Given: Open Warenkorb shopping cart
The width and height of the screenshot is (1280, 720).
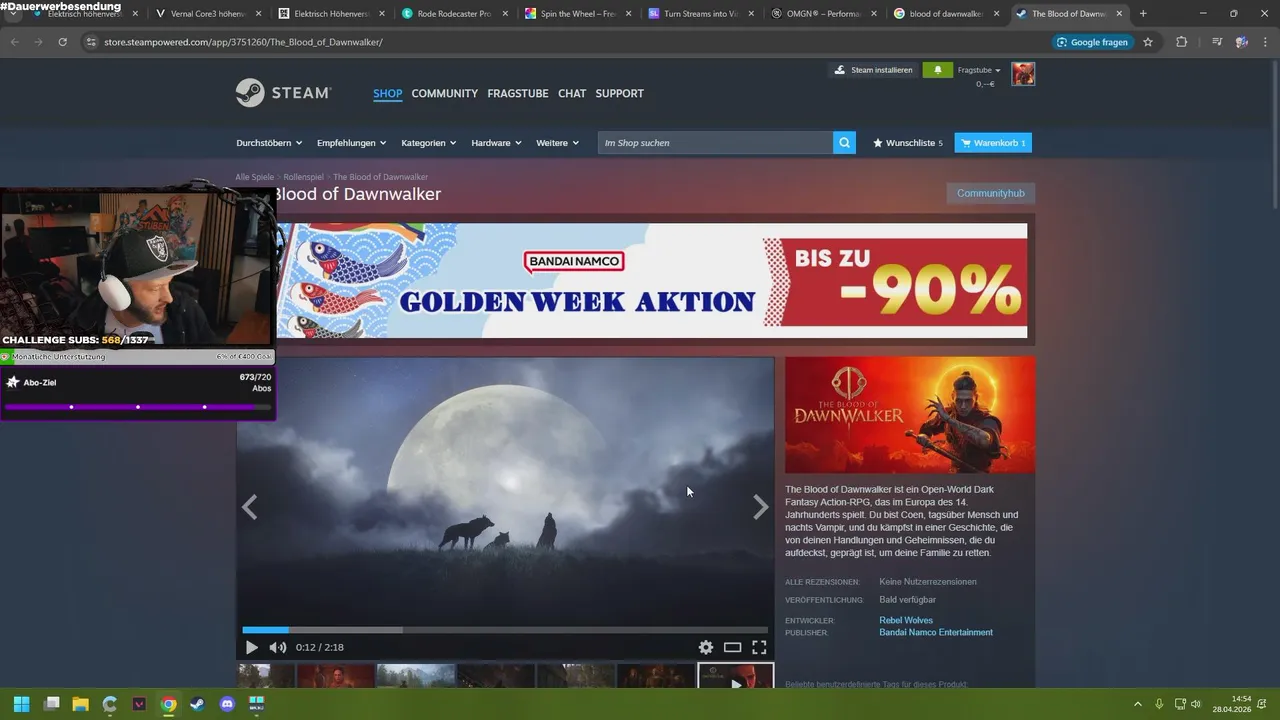Looking at the screenshot, I should [993, 143].
